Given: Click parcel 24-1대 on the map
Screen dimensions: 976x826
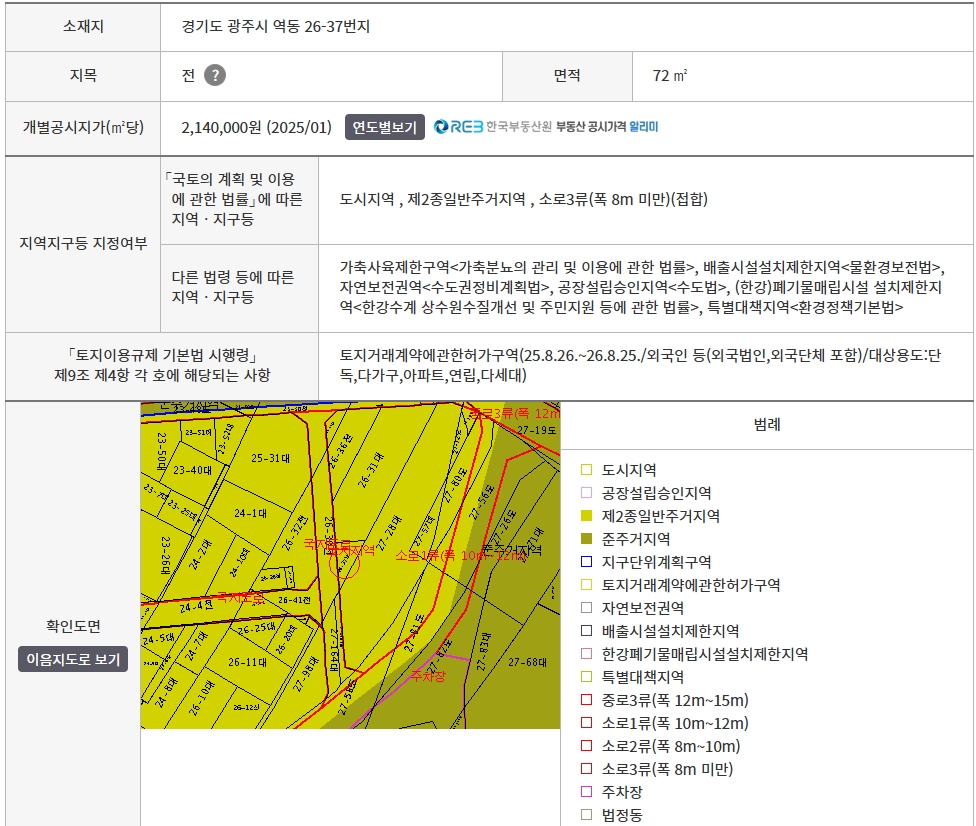Looking at the screenshot, I should click(x=250, y=513).
